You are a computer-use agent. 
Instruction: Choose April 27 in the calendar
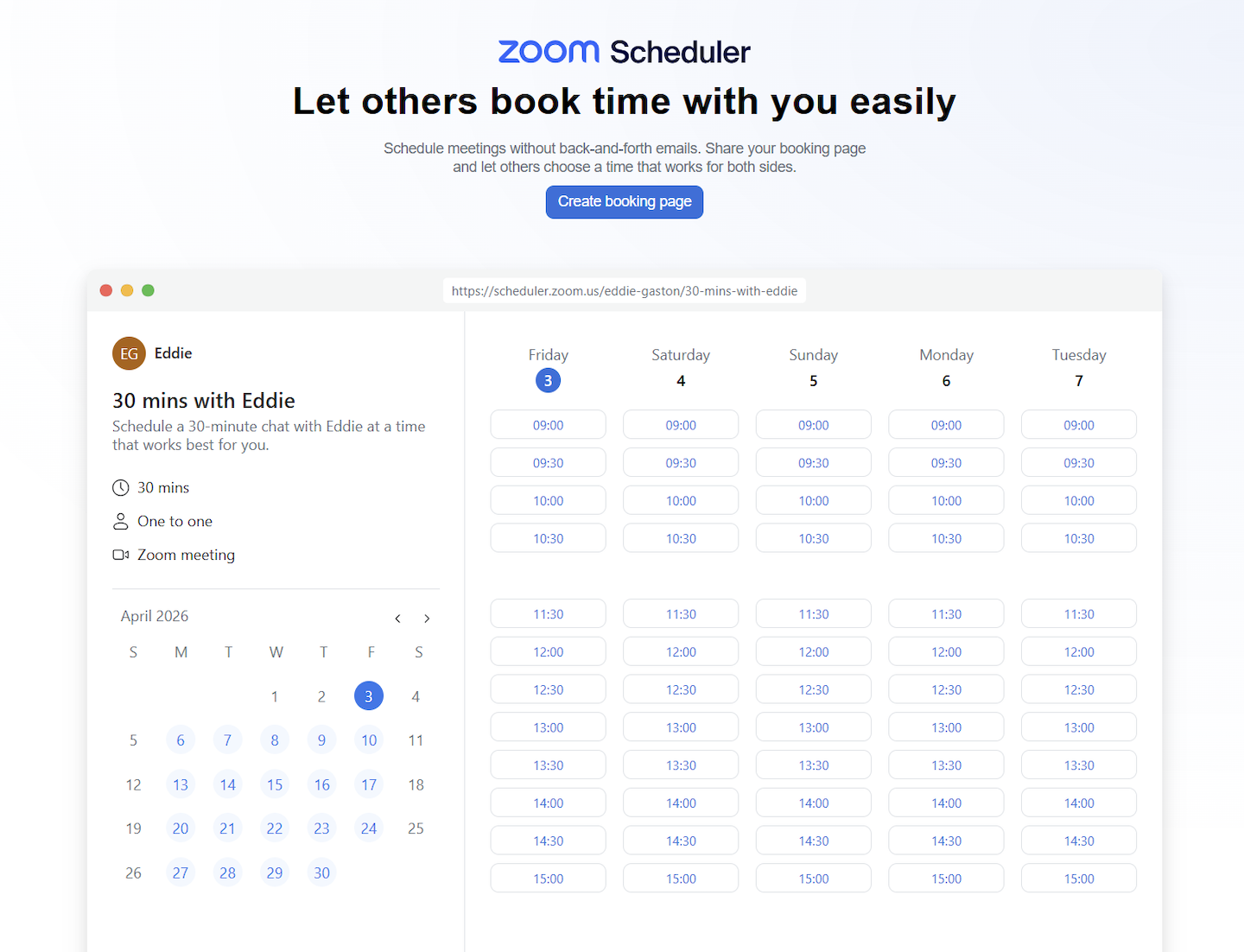(181, 873)
